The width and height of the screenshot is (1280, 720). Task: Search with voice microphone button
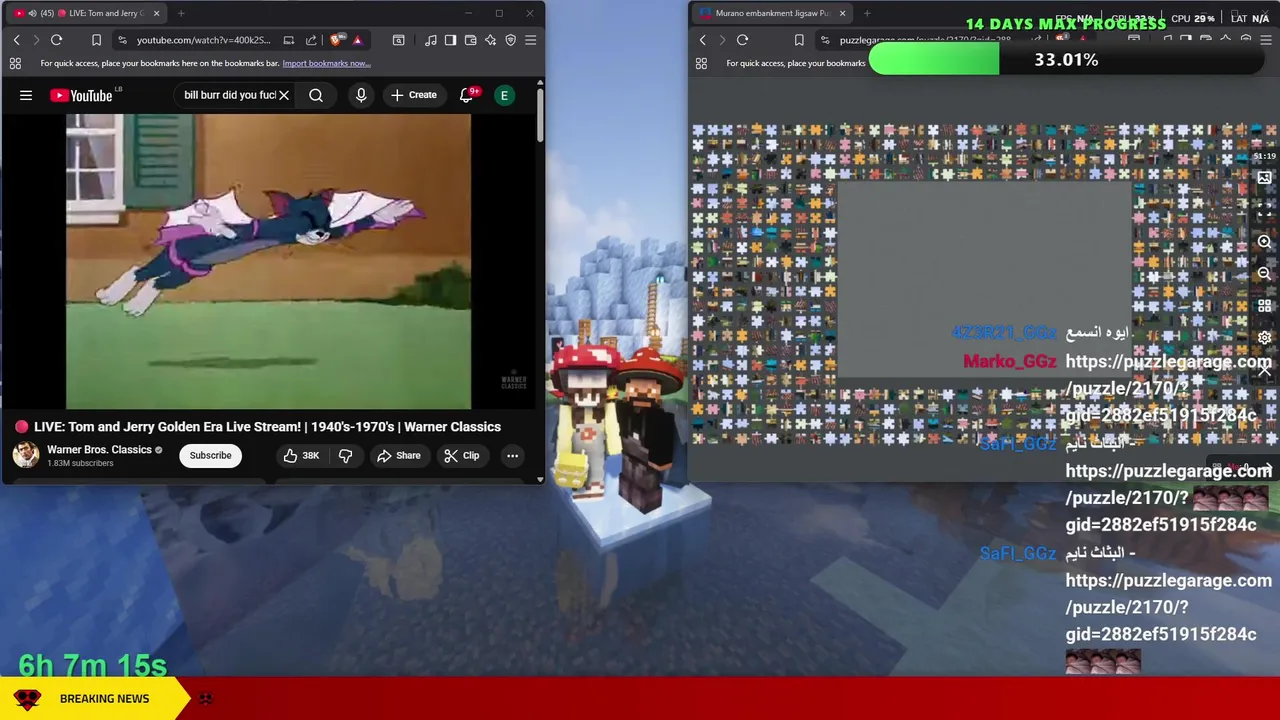(361, 95)
